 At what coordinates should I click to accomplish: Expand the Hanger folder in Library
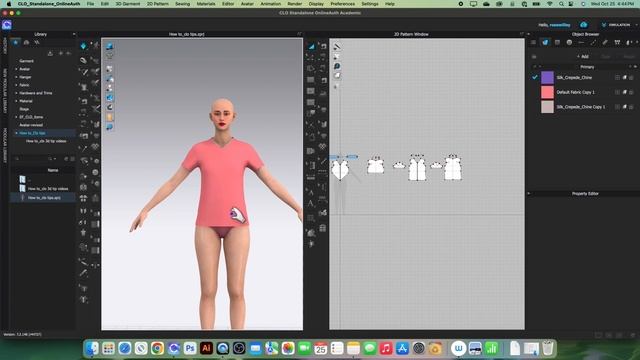click(16, 77)
